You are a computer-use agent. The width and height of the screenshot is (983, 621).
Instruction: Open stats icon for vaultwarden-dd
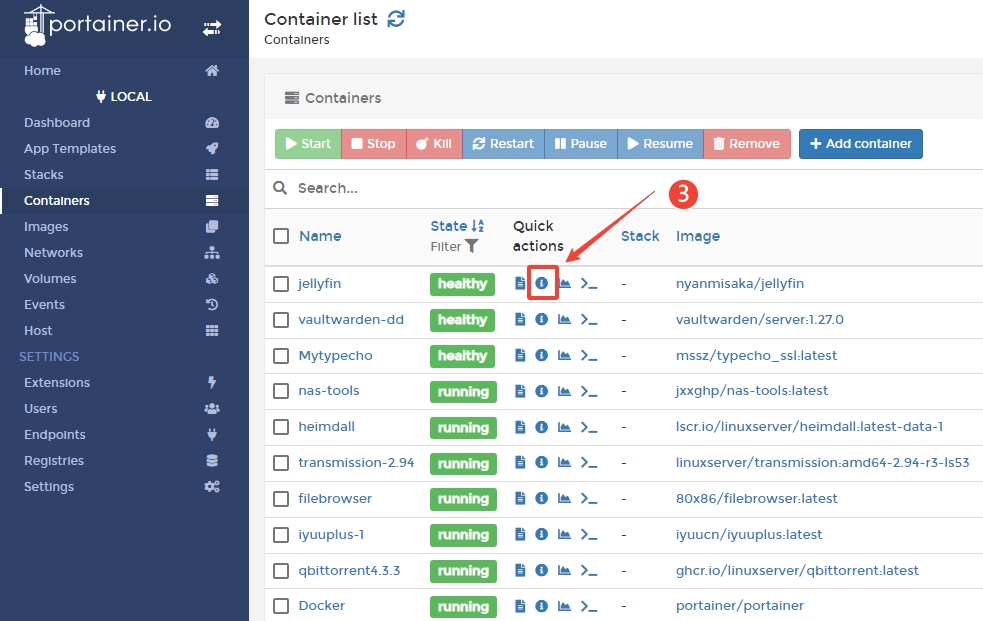tap(564, 320)
